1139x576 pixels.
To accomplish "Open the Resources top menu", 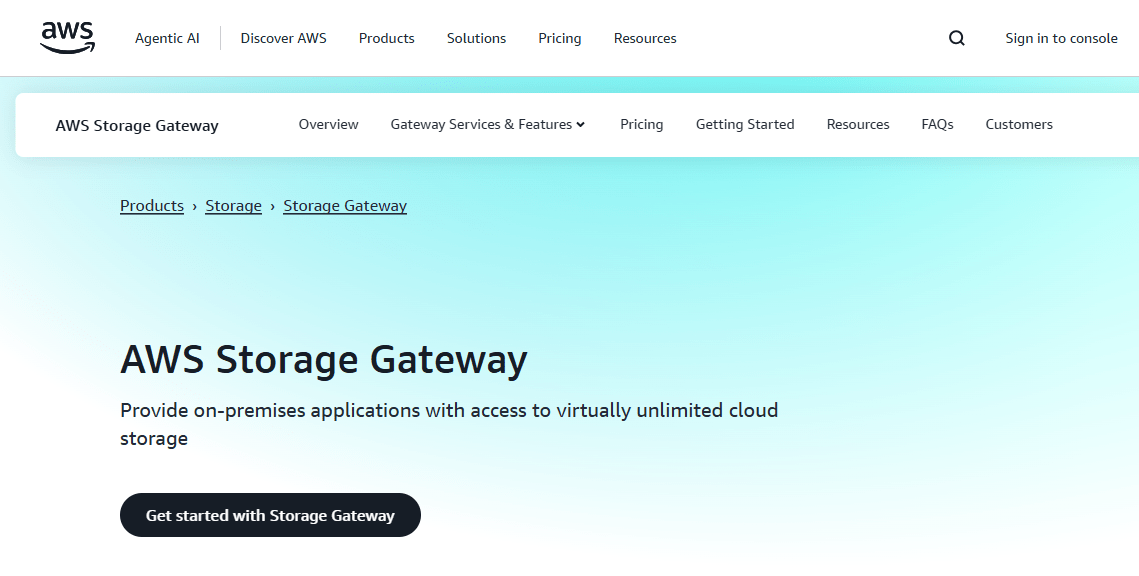I will (645, 38).
